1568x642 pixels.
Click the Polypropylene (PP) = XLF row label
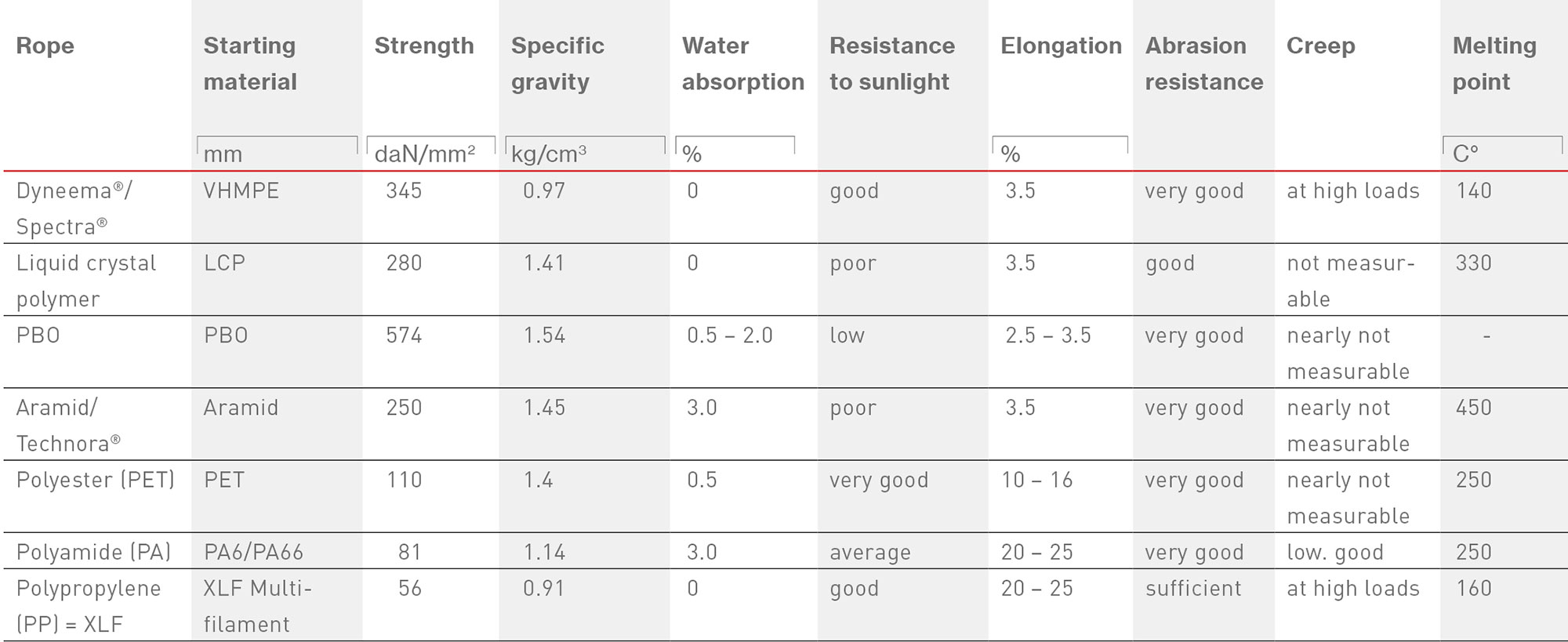click(x=89, y=606)
